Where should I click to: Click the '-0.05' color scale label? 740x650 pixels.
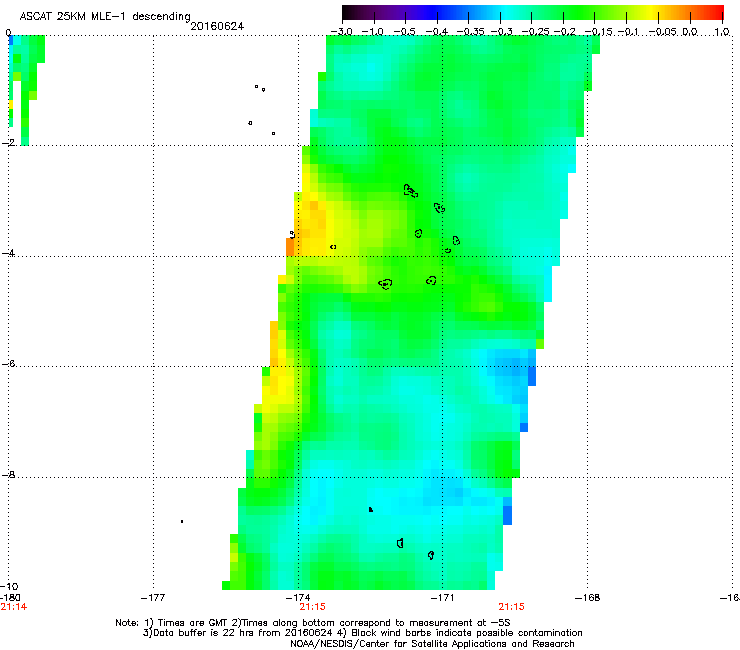(x=663, y=32)
